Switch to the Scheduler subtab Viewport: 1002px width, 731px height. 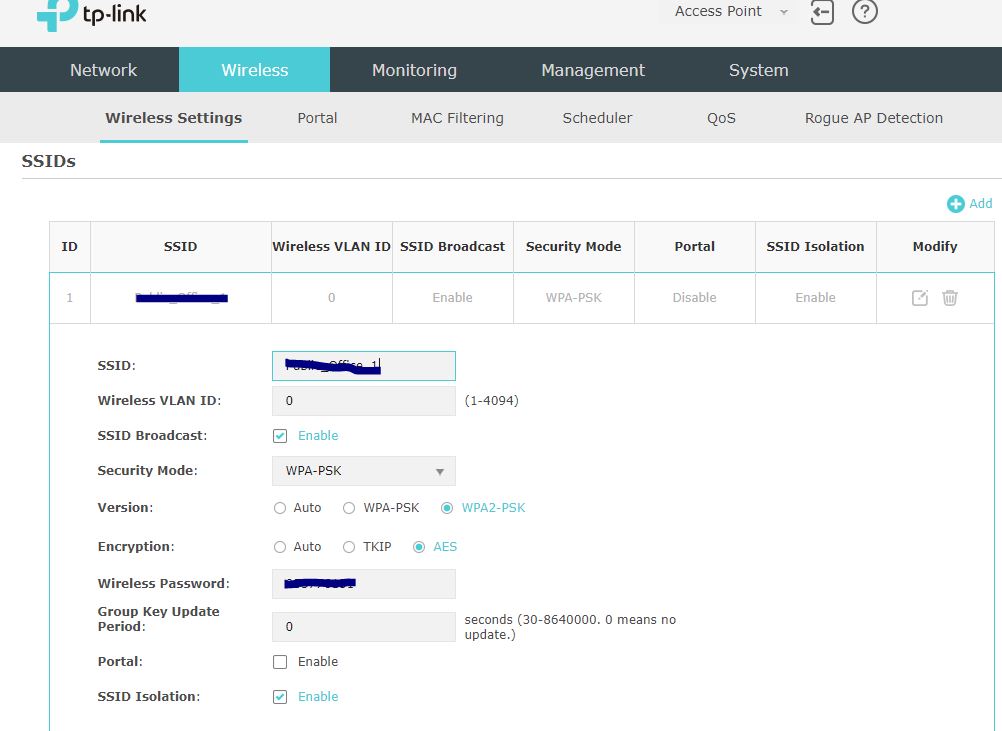point(597,118)
